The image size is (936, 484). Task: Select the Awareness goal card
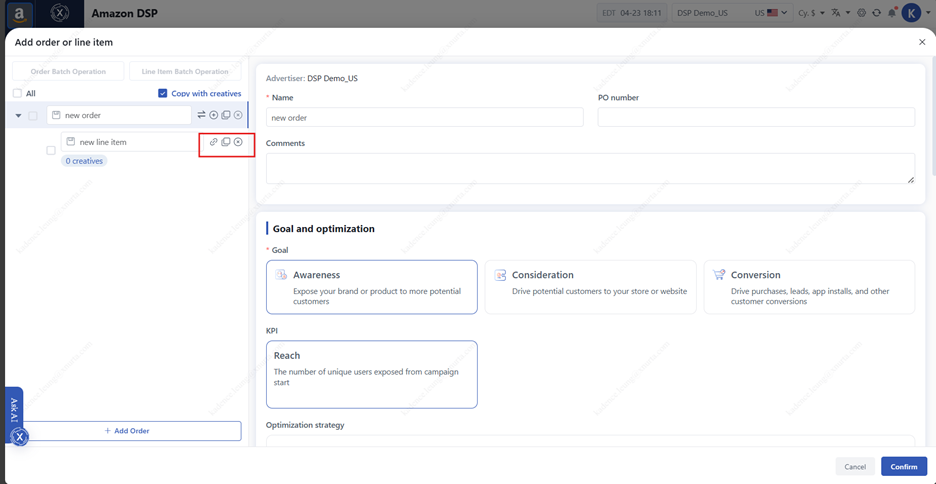pyautogui.click(x=372, y=287)
